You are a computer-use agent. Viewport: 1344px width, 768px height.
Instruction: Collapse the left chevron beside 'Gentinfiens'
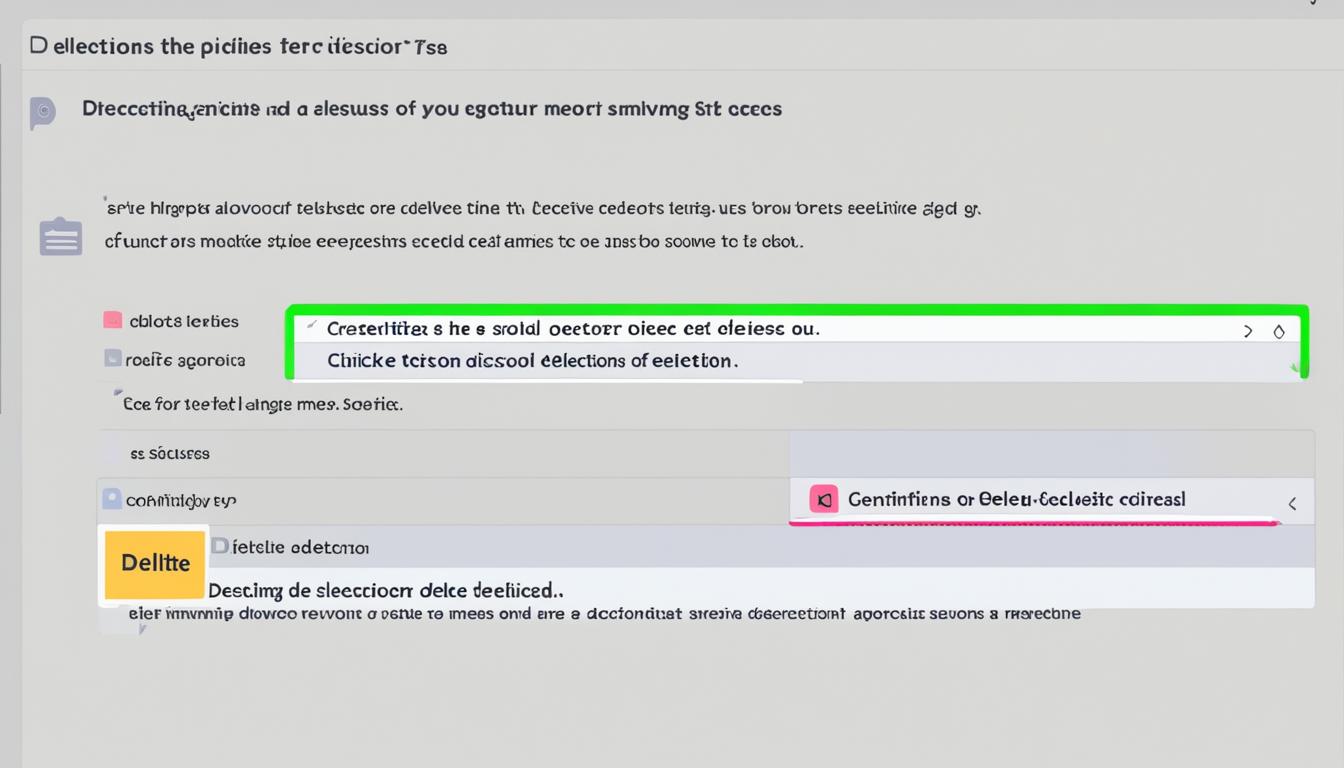(x=1292, y=504)
